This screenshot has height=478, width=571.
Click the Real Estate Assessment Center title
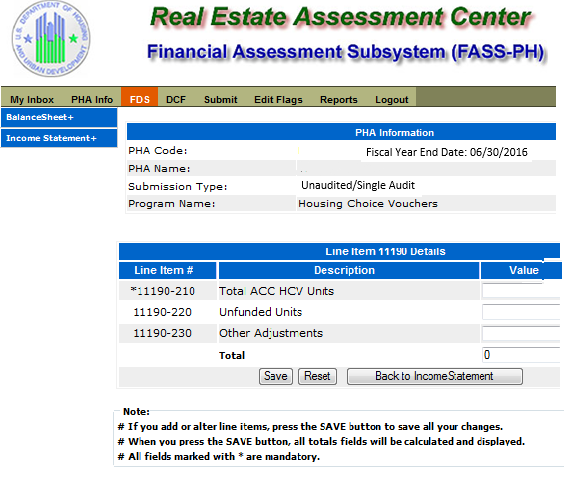(340, 17)
